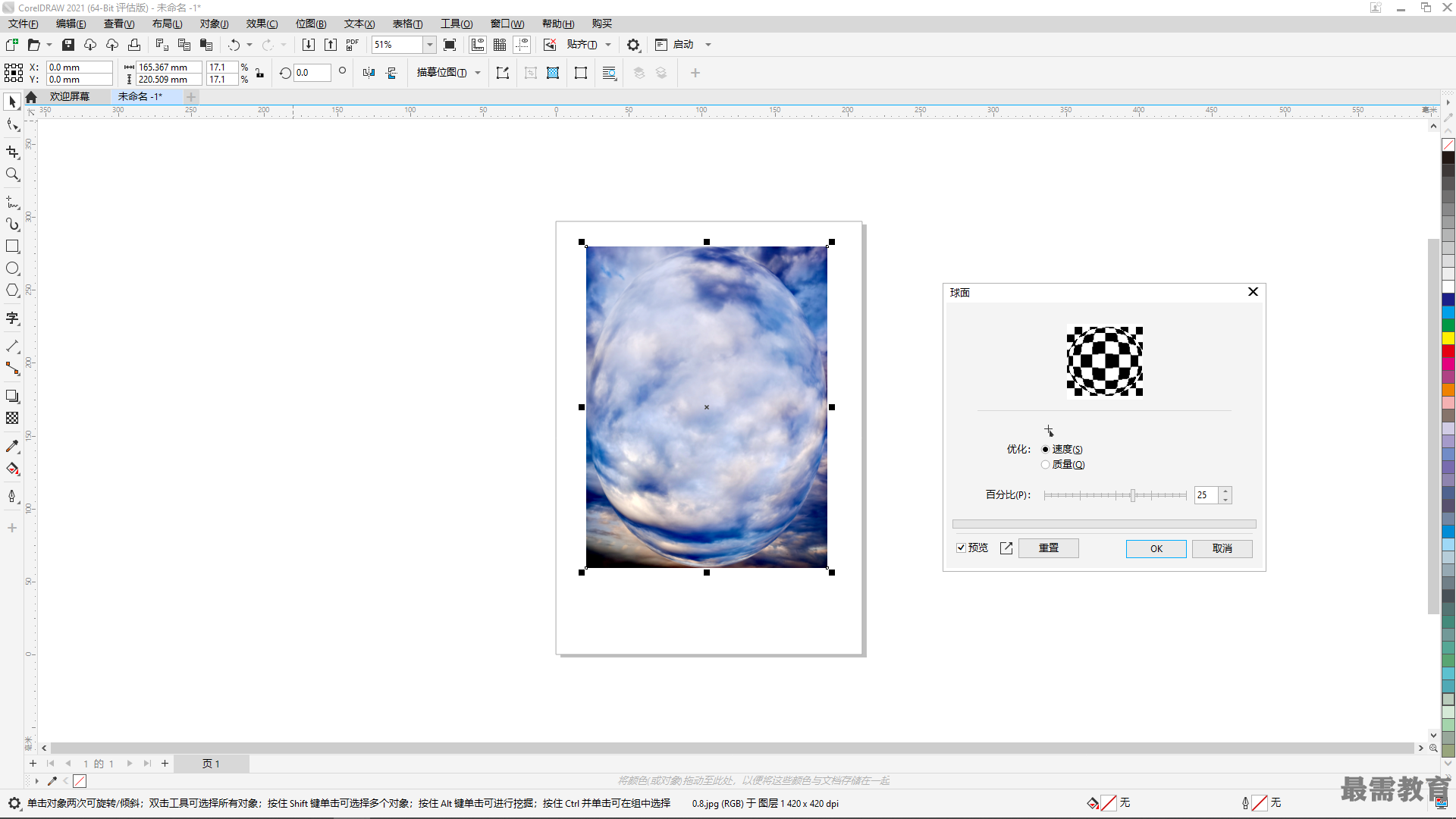Viewport: 1456px width, 819px height.
Task: Open the 文件(F) menu
Action: pos(23,24)
